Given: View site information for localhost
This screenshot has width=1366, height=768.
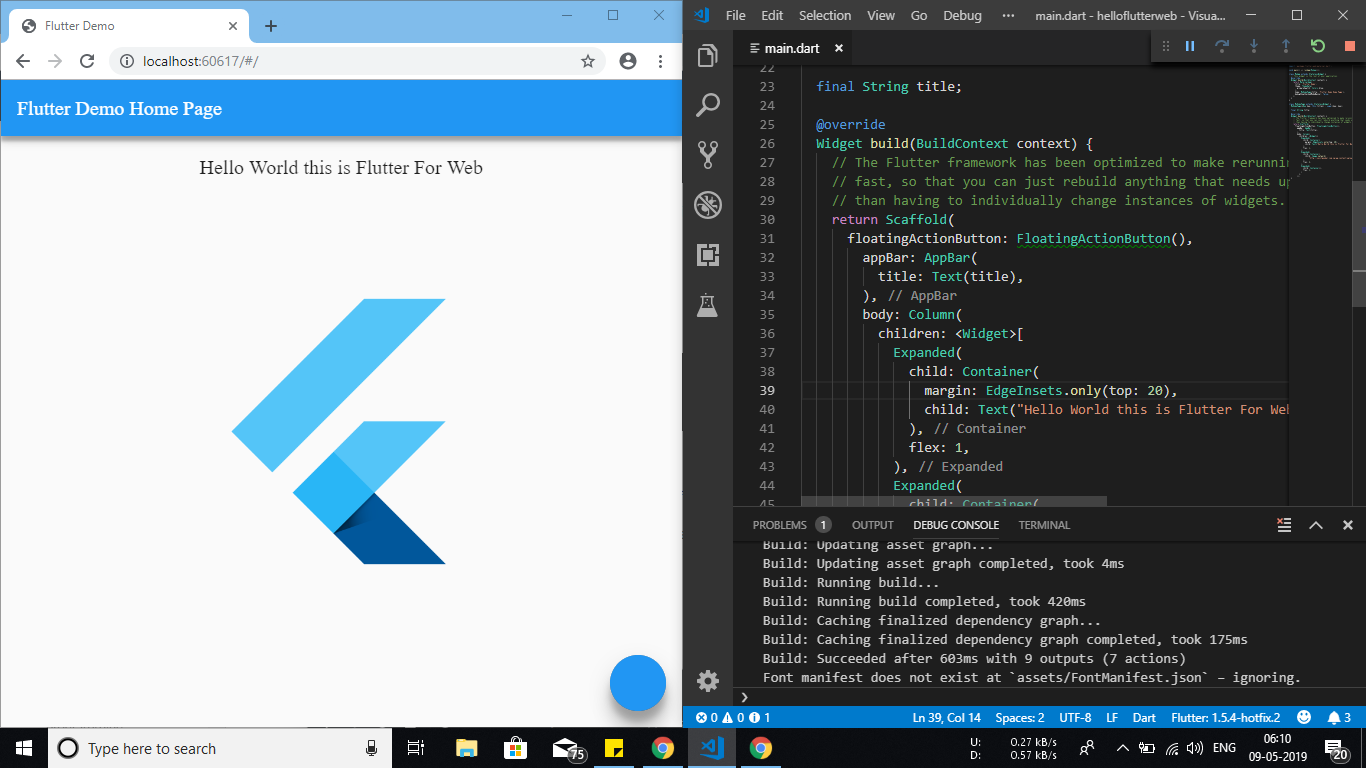Looking at the screenshot, I should [127, 61].
